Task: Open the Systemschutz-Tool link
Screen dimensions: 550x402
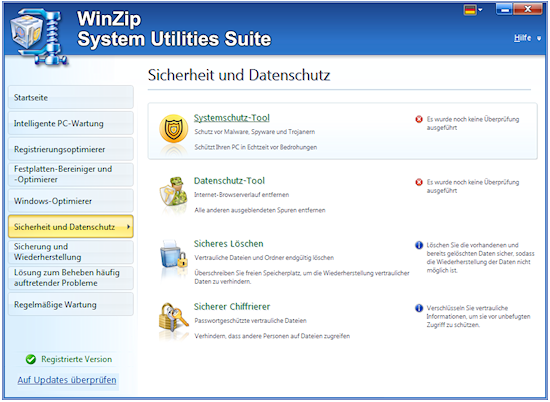Action: pos(232,118)
